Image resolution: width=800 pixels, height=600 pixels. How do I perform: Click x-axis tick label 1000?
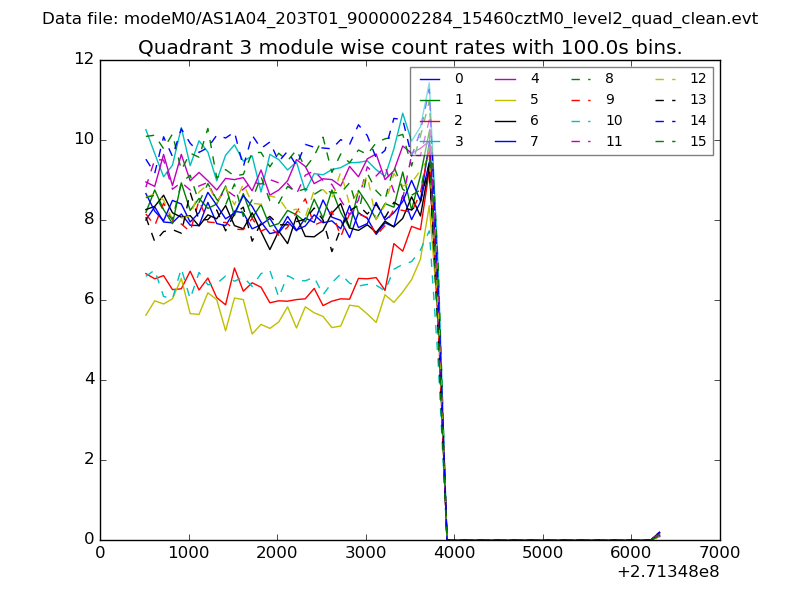point(188,551)
